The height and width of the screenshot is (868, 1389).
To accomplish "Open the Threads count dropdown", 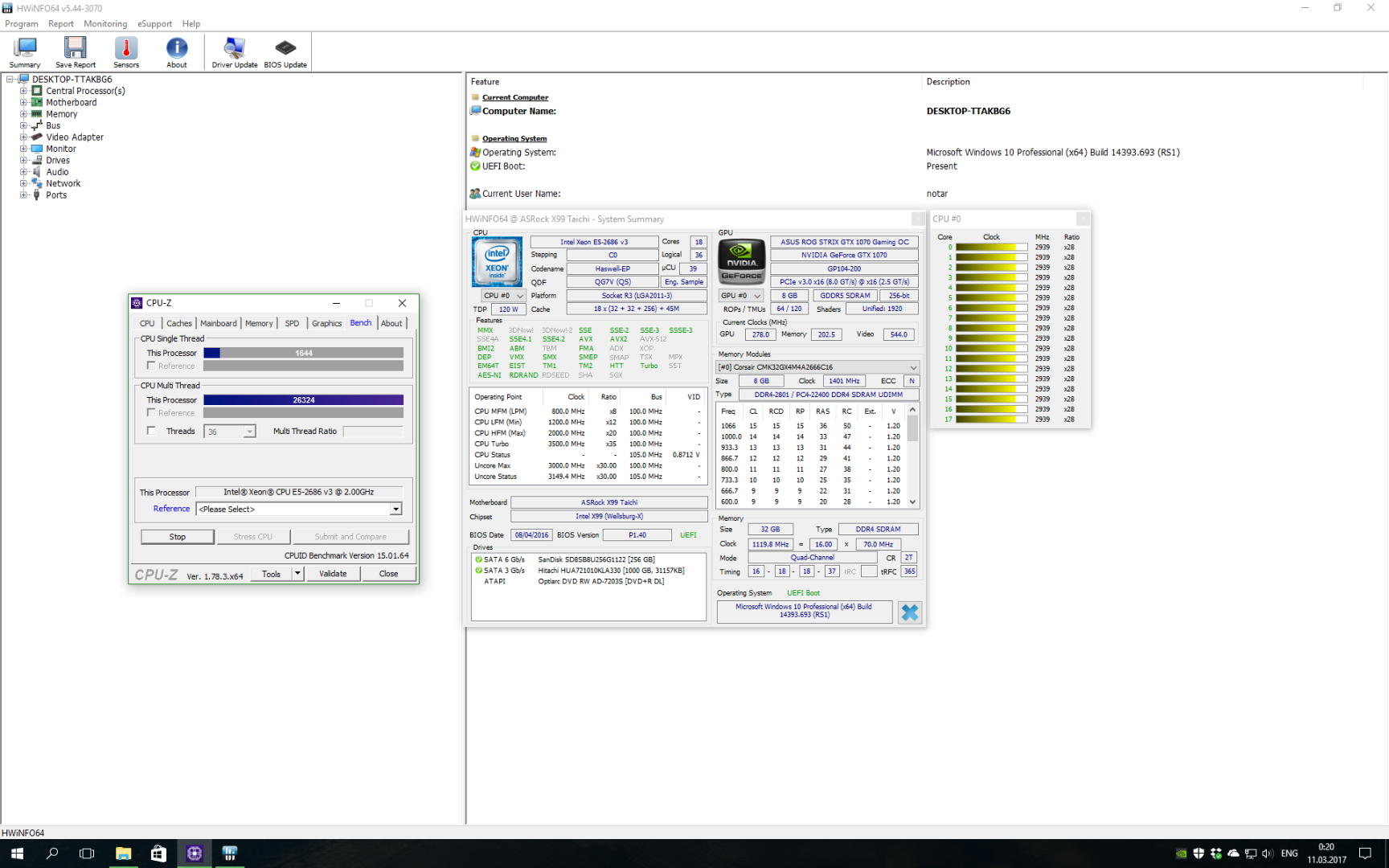I will coord(230,432).
